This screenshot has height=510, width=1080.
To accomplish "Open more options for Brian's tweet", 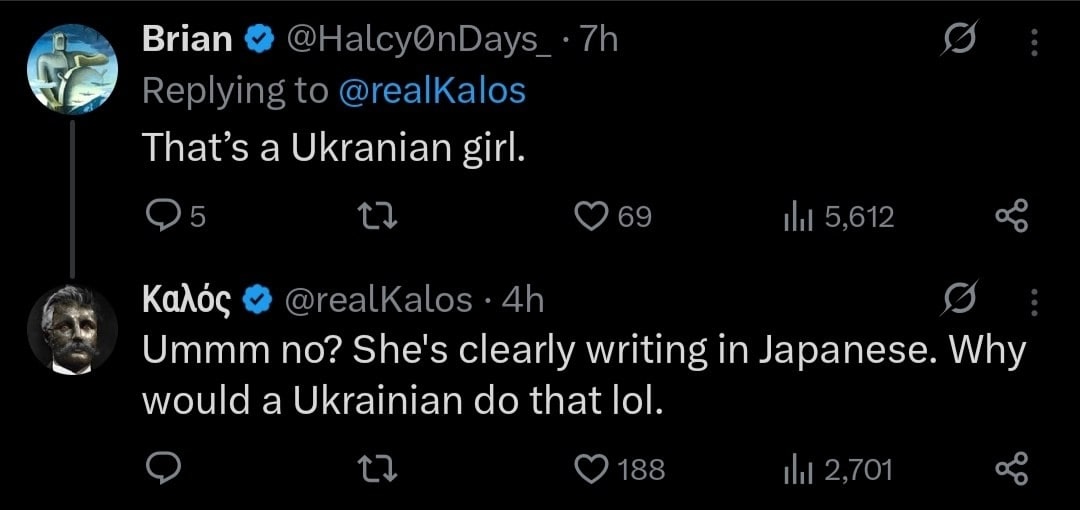I will [x=1034, y=41].
